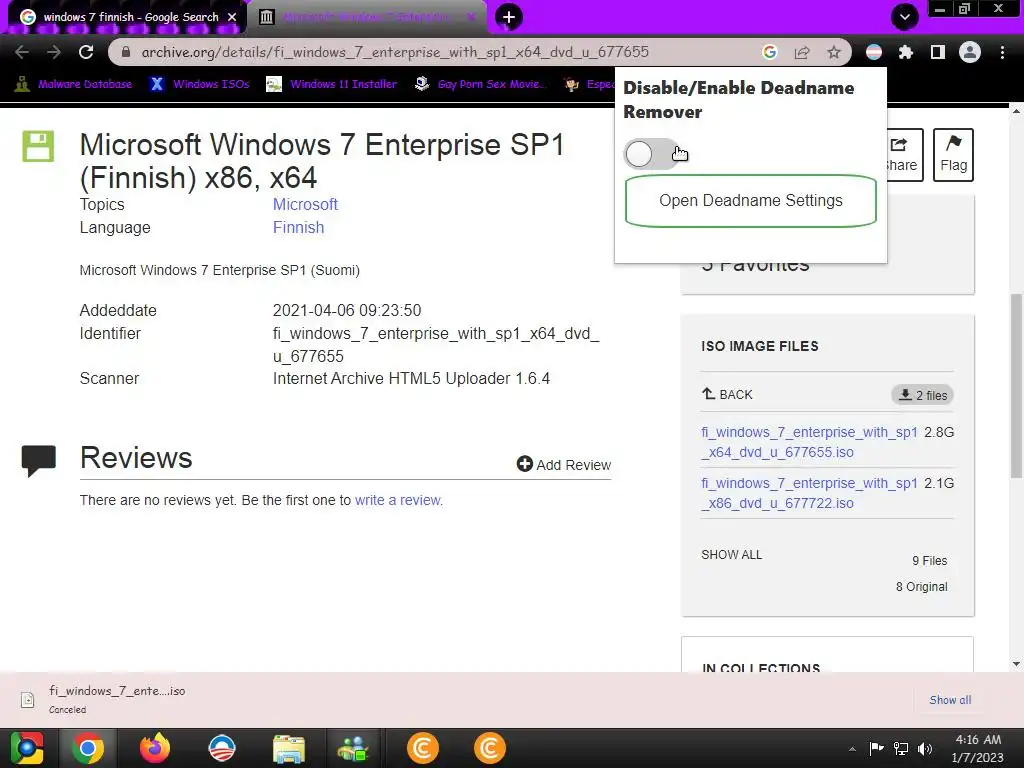Open File Explorer folder on taskbar

(x=288, y=748)
